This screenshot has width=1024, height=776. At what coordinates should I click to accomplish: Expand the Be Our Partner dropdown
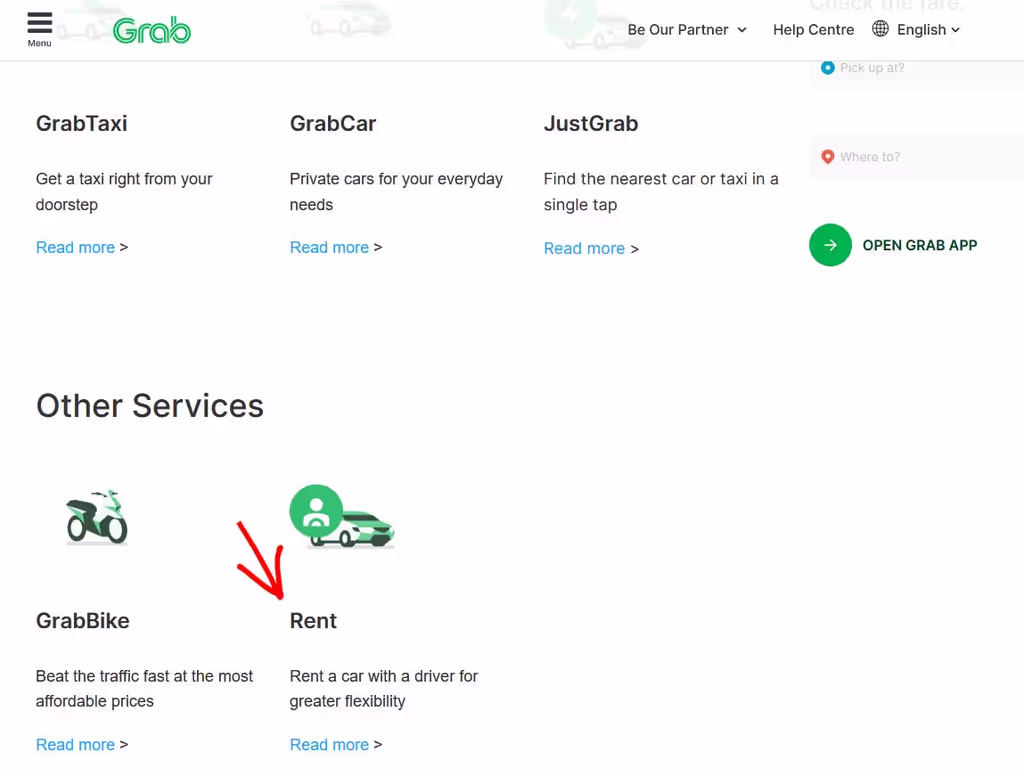[687, 30]
